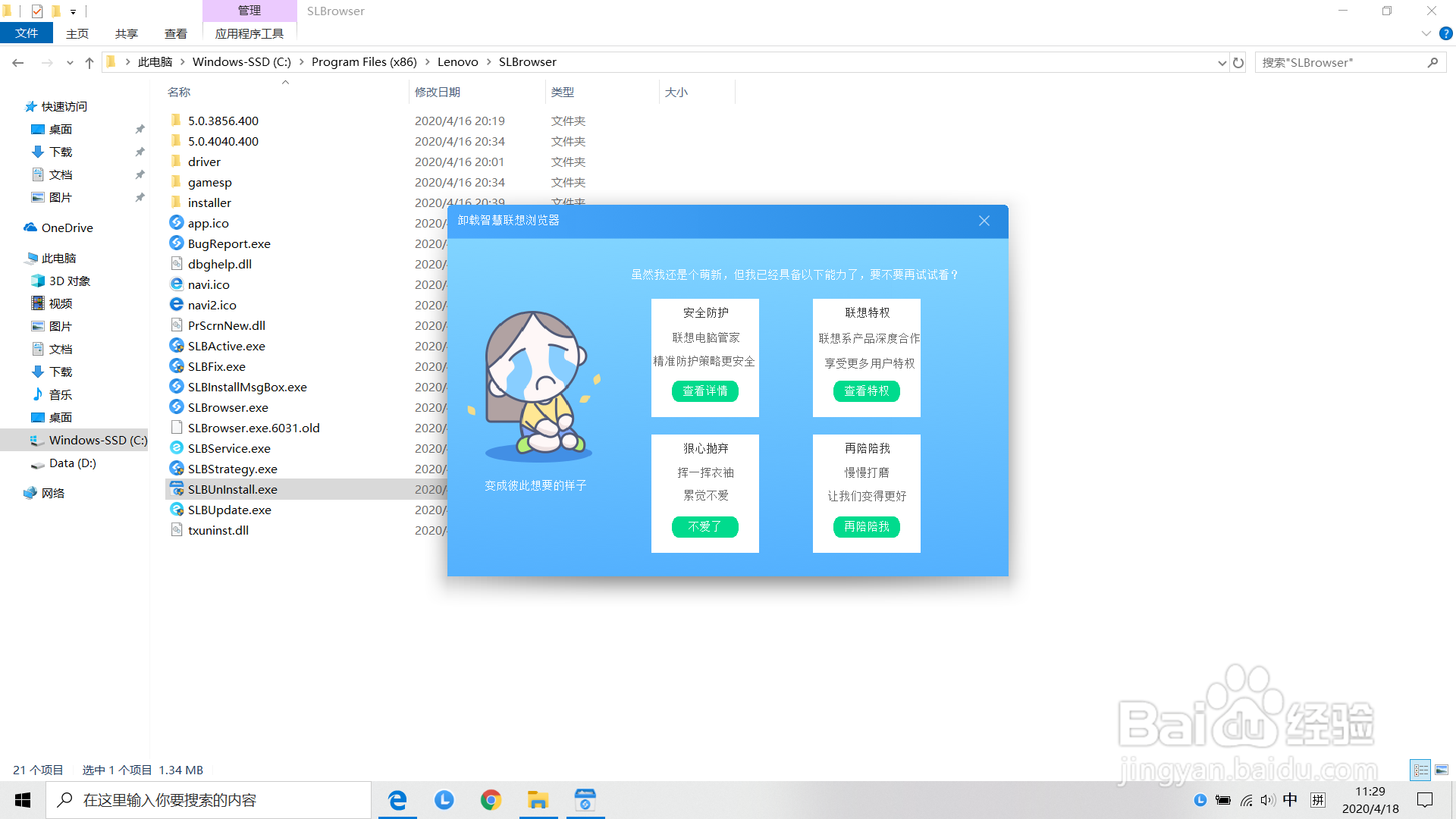The height and width of the screenshot is (819, 1456).
Task: Open the notification center icon
Action: pyautogui.click(x=1425, y=800)
